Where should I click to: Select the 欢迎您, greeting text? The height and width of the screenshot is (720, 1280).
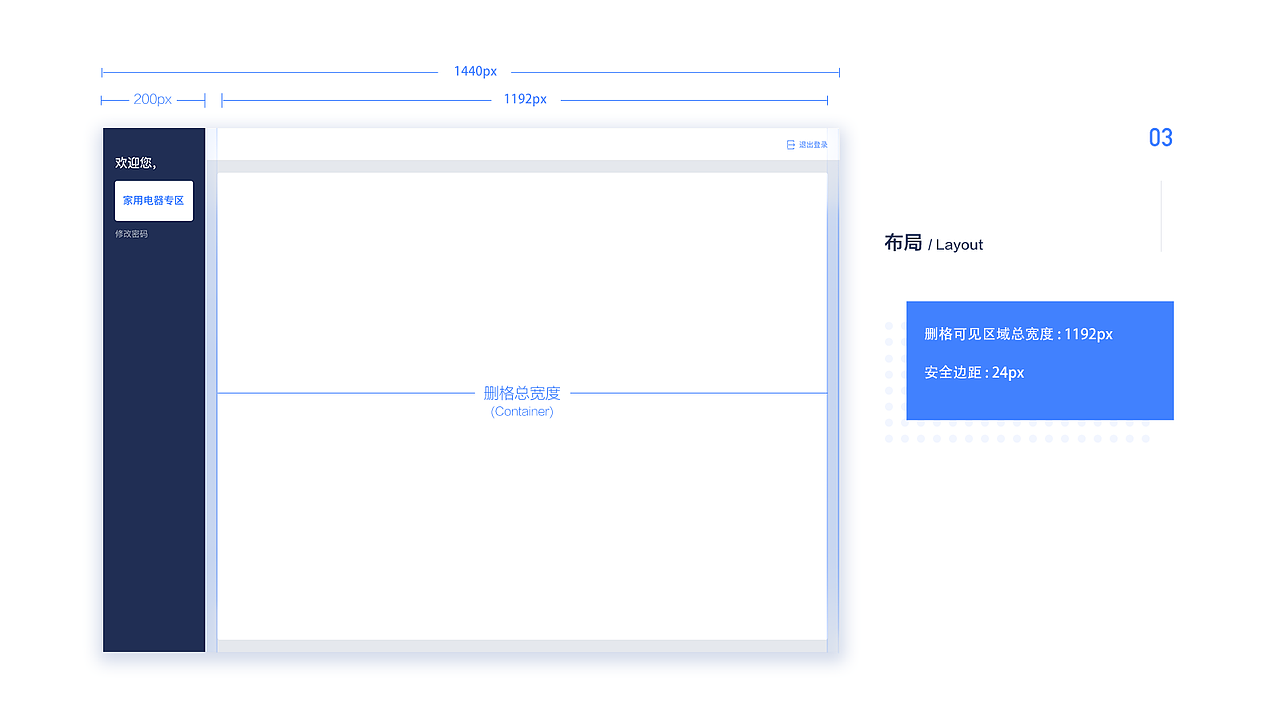pos(136,163)
